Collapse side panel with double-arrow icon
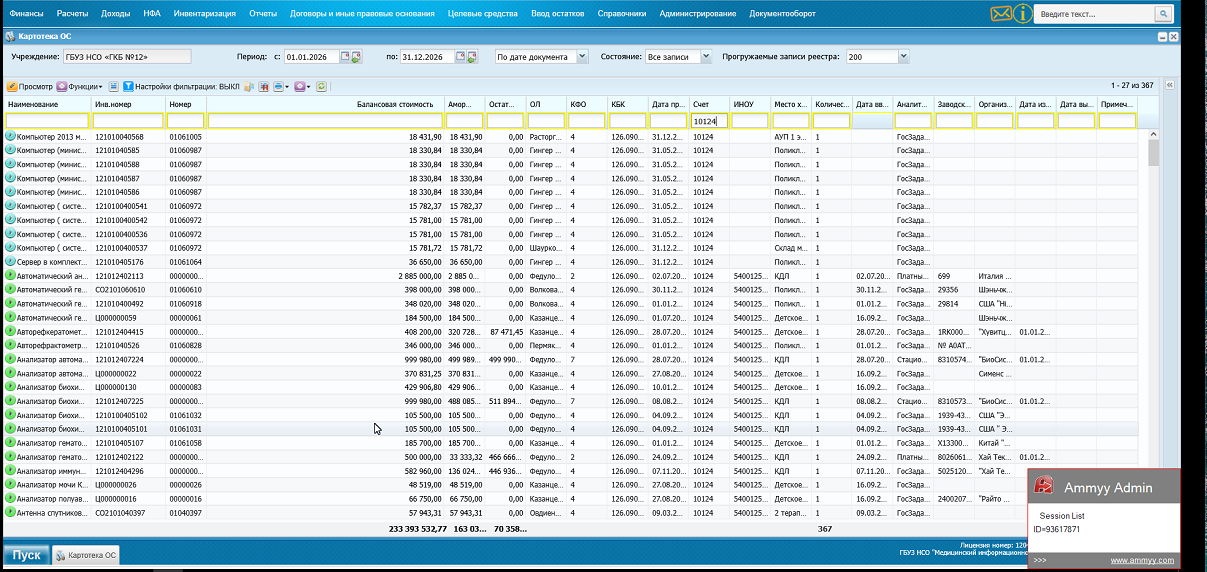This screenshot has width=1207, height=572. [x=1171, y=86]
